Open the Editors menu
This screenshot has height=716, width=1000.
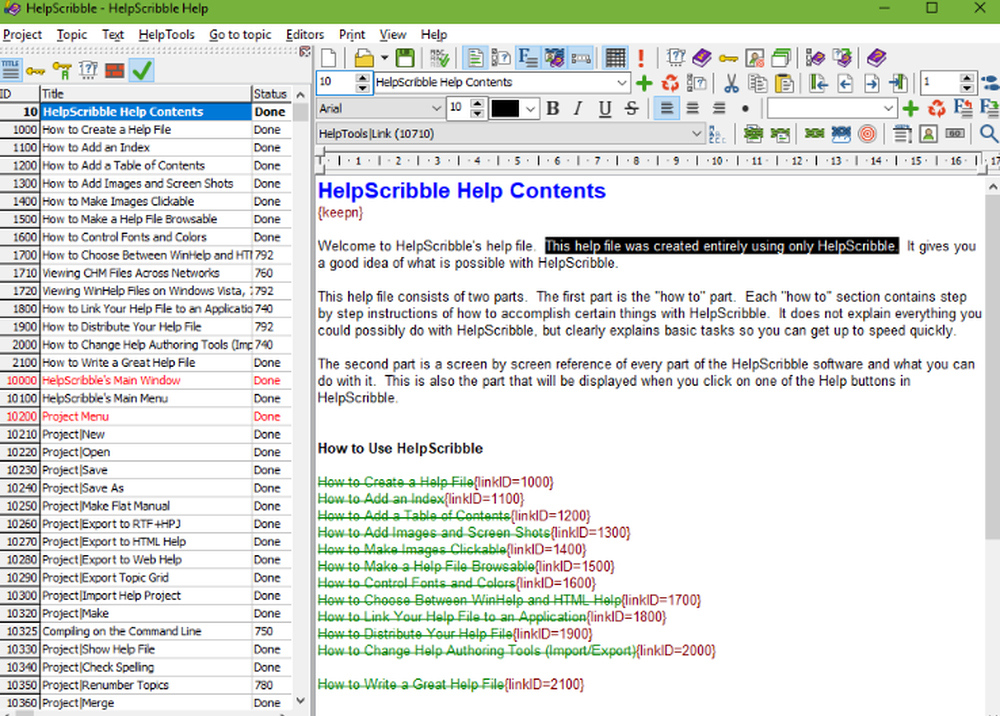point(305,34)
